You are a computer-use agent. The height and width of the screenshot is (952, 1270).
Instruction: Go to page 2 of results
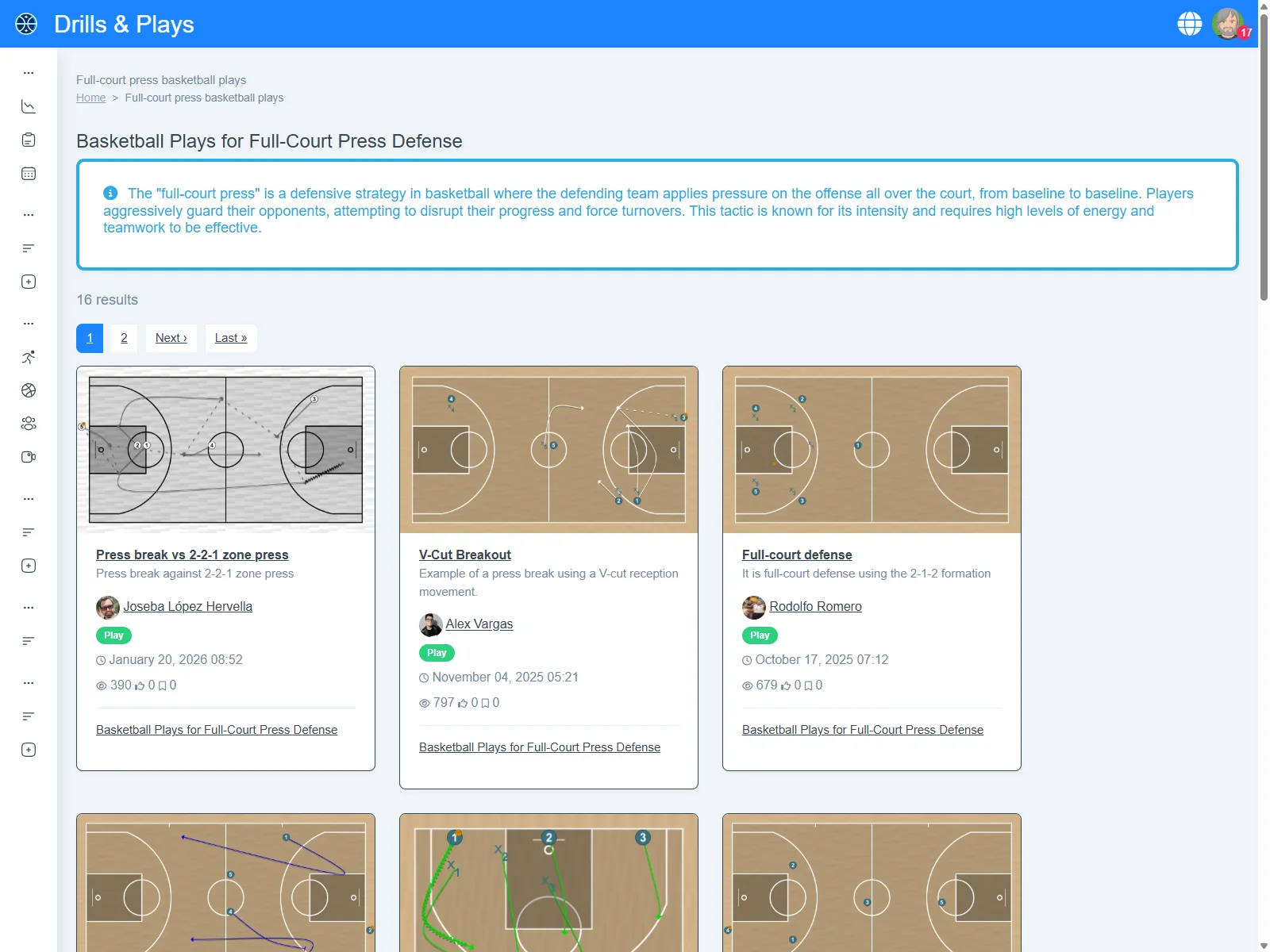pos(124,338)
